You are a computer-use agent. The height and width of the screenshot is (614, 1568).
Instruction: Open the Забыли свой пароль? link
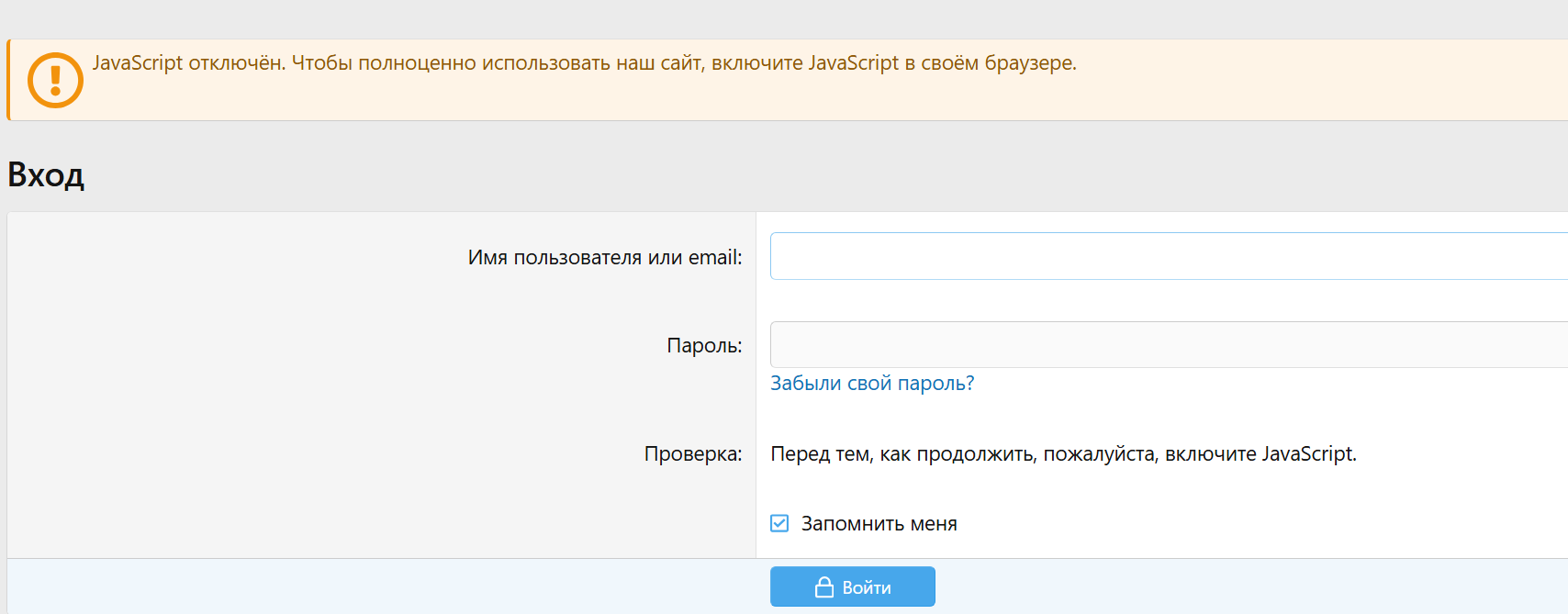tap(871, 384)
